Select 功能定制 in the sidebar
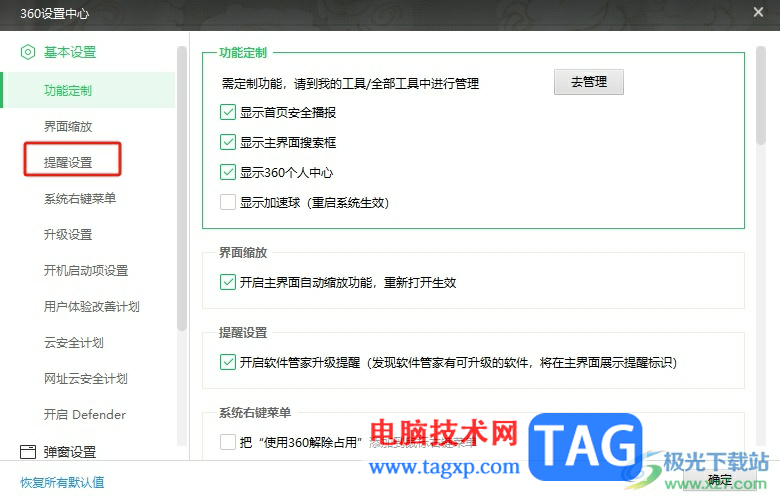 (89, 90)
